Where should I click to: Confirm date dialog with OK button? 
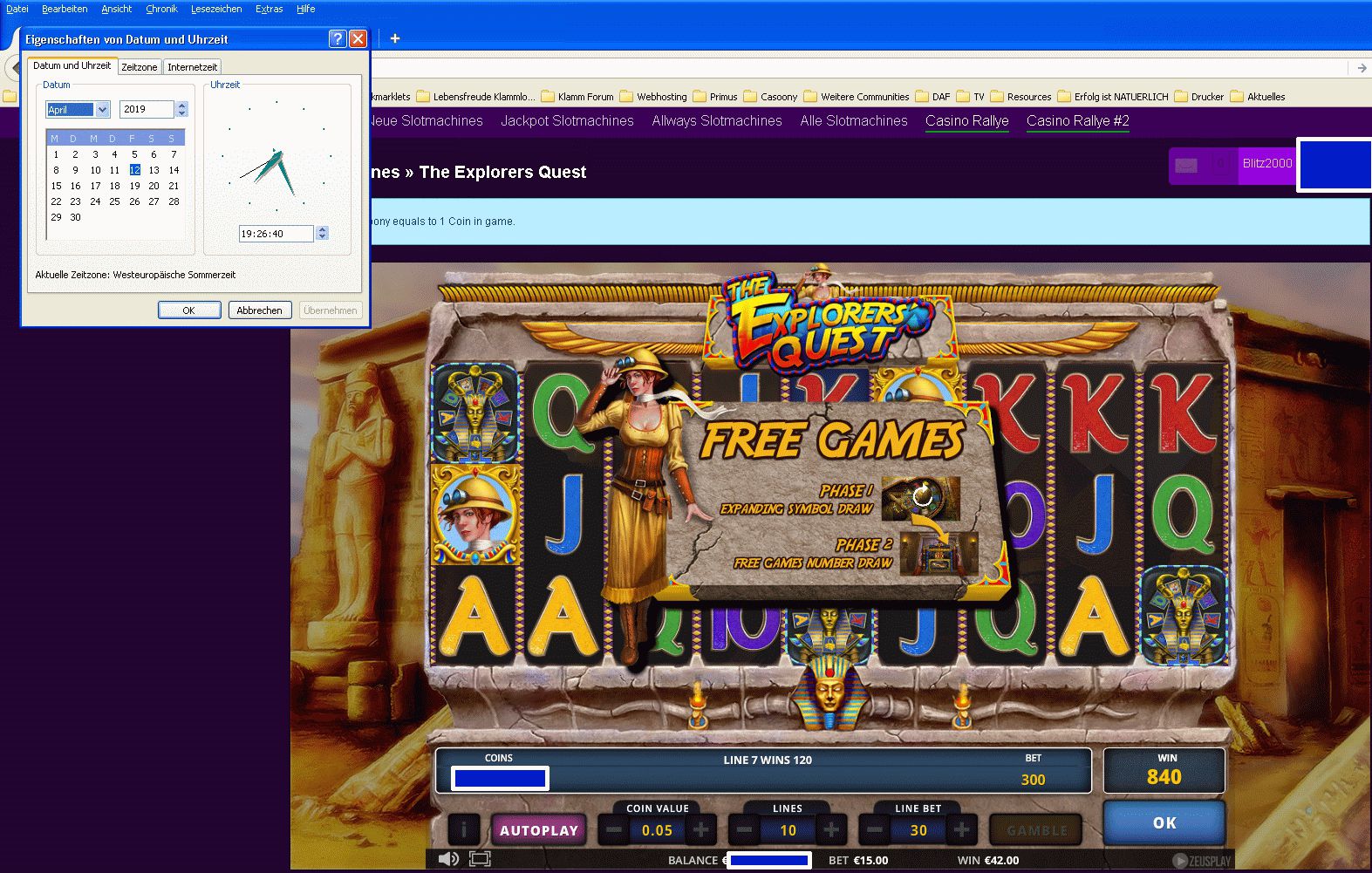[x=189, y=310]
